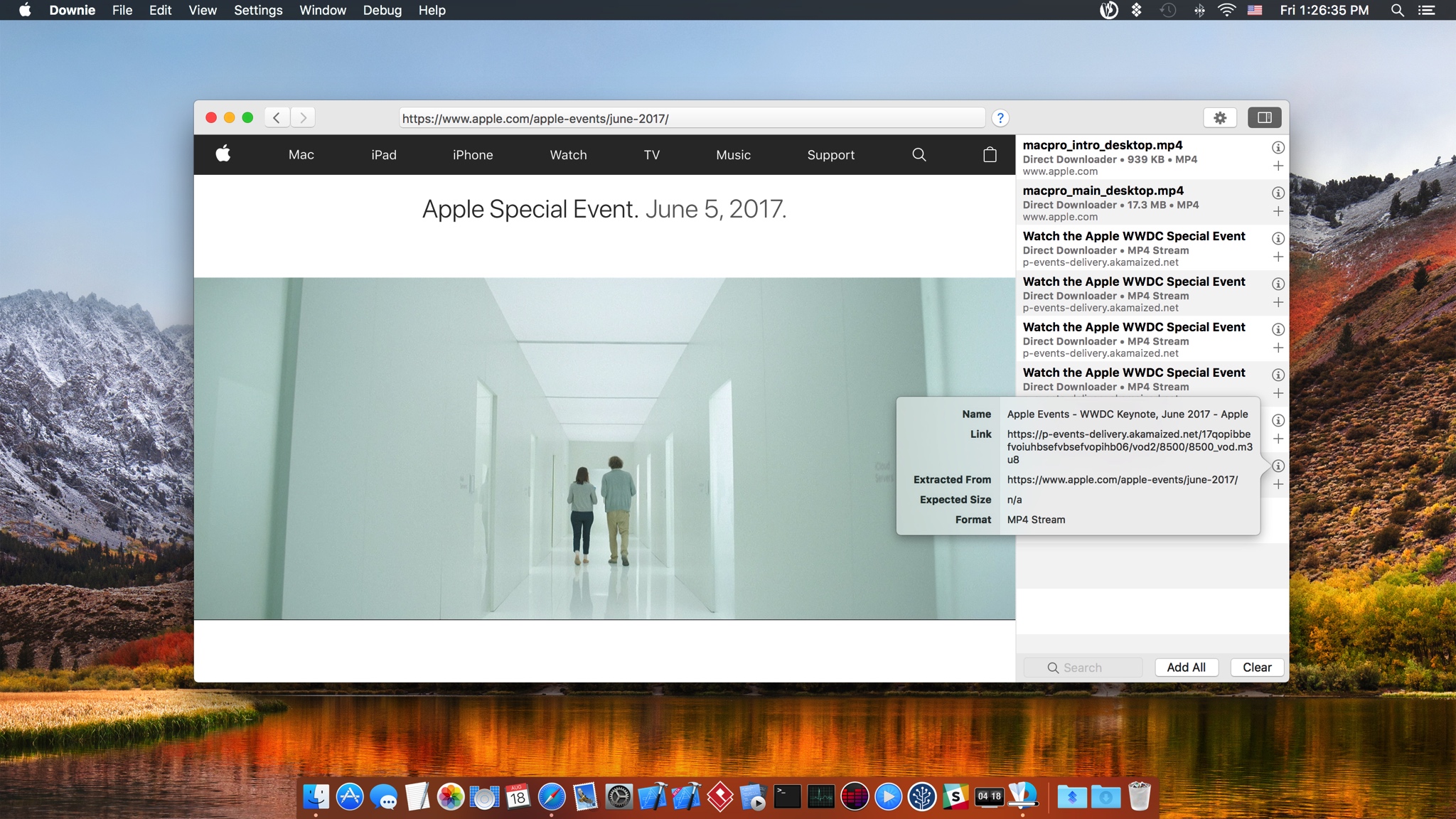Viewport: 1456px width, 819px height.
Task: Open Calendar from the Dock
Action: click(x=518, y=797)
